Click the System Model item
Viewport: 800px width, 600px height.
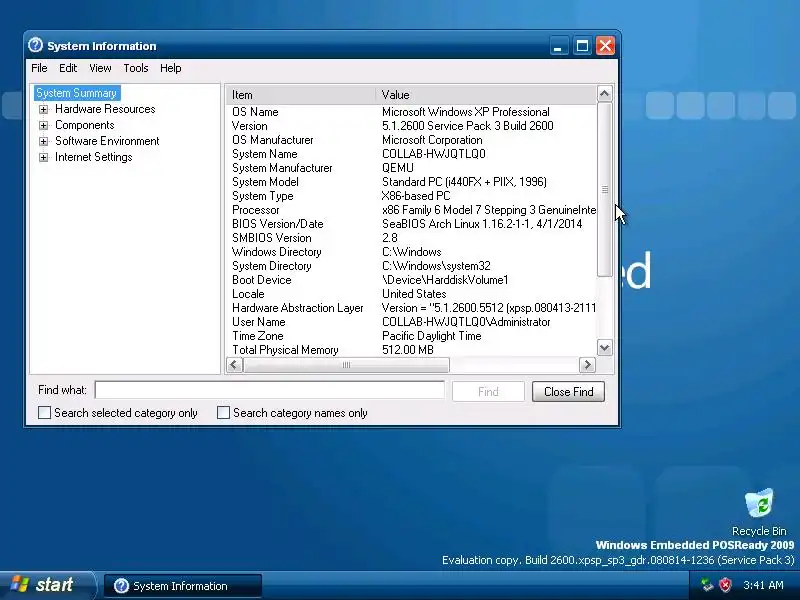pyautogui.click(x=265, y=182)
